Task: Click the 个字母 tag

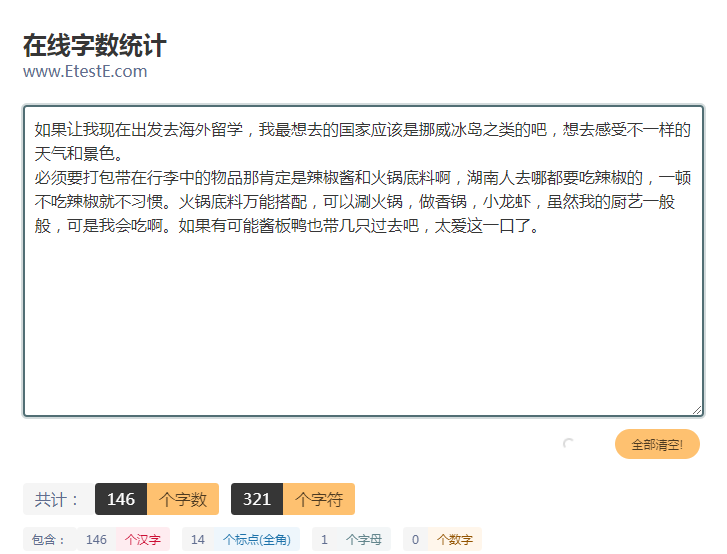Action: [364, 539]
